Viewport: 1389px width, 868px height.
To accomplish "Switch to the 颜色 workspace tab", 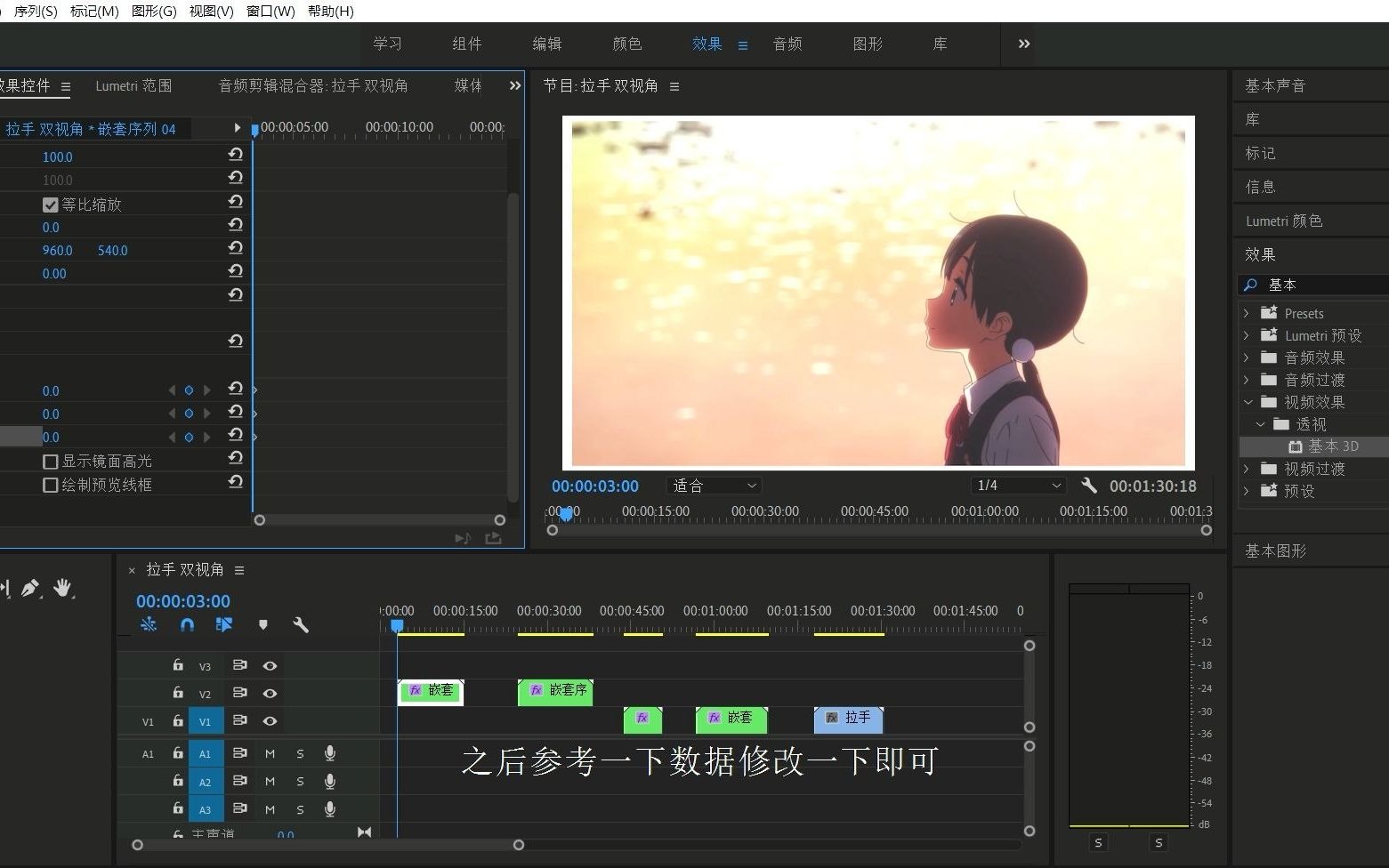I will pyautogui.click(x=627, y=44).
